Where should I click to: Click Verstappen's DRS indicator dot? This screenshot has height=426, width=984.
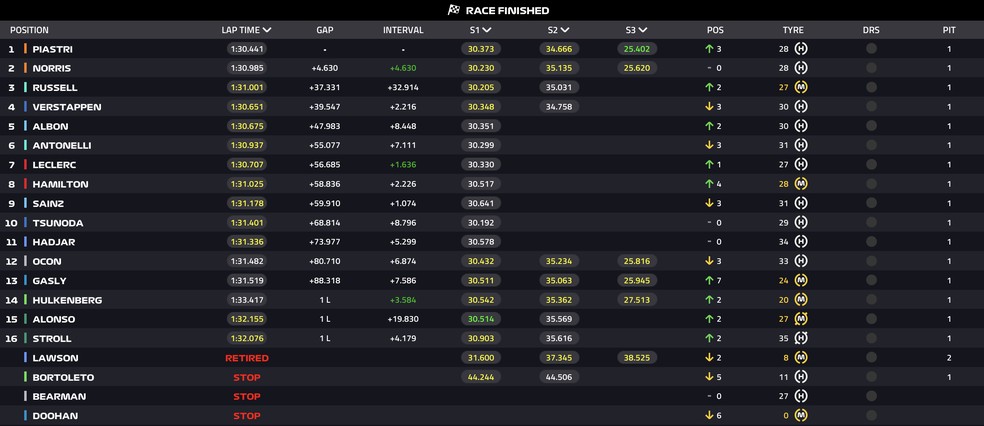871,107
